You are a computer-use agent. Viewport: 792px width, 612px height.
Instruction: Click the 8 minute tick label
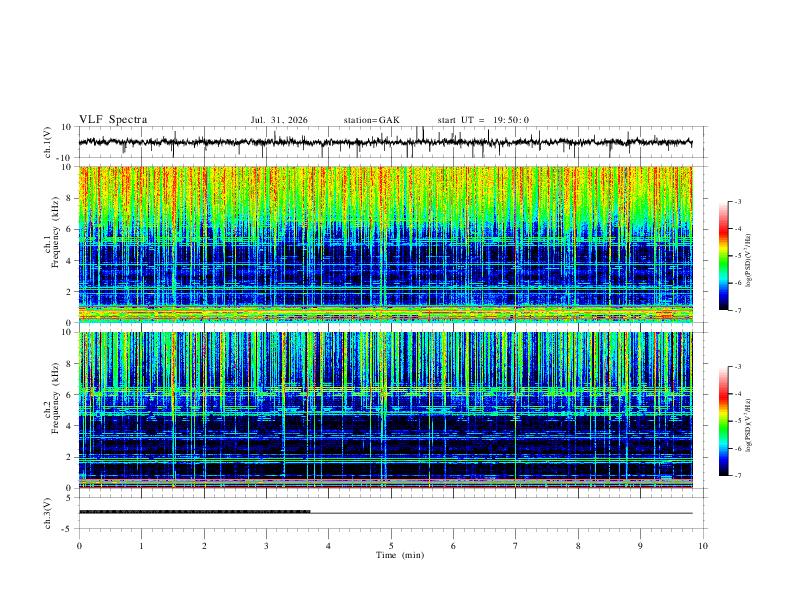[x=578, y=546]
